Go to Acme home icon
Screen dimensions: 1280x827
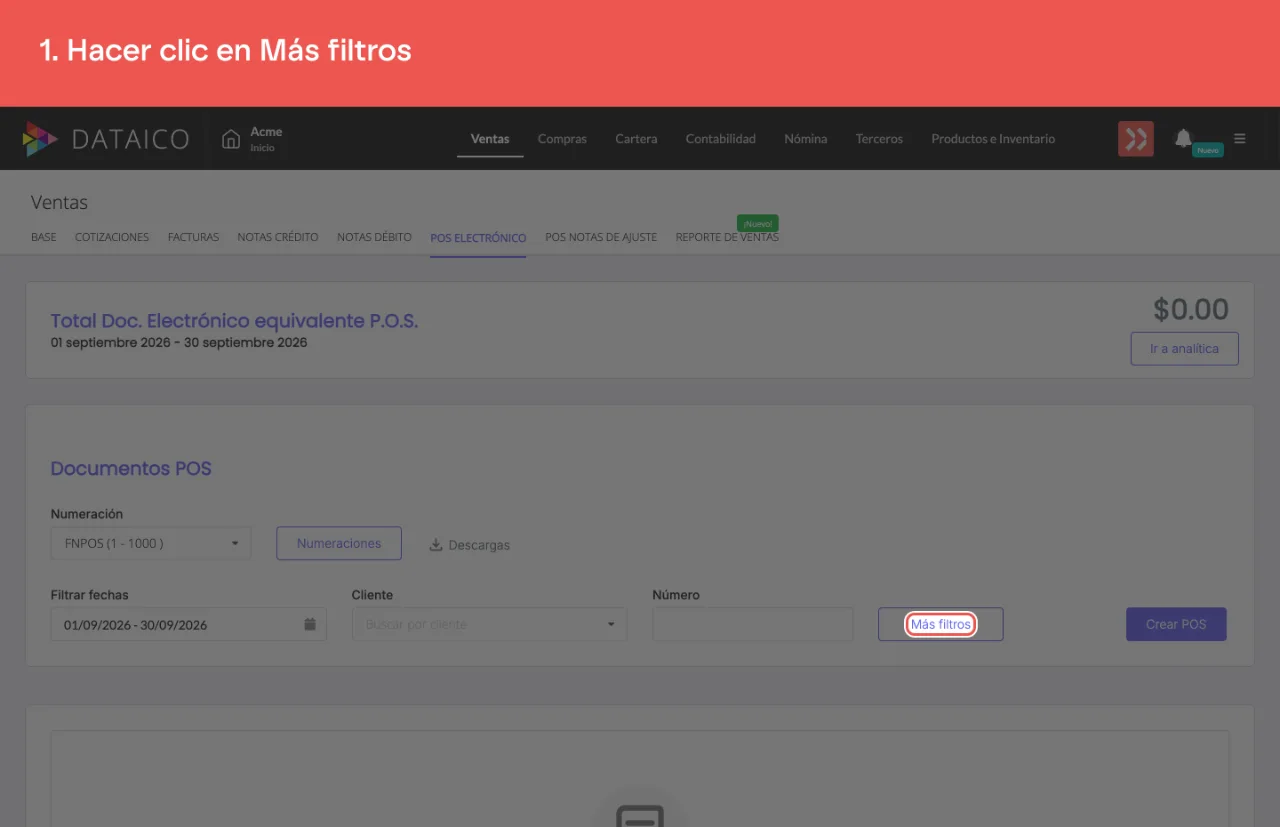tap(231, 139)
